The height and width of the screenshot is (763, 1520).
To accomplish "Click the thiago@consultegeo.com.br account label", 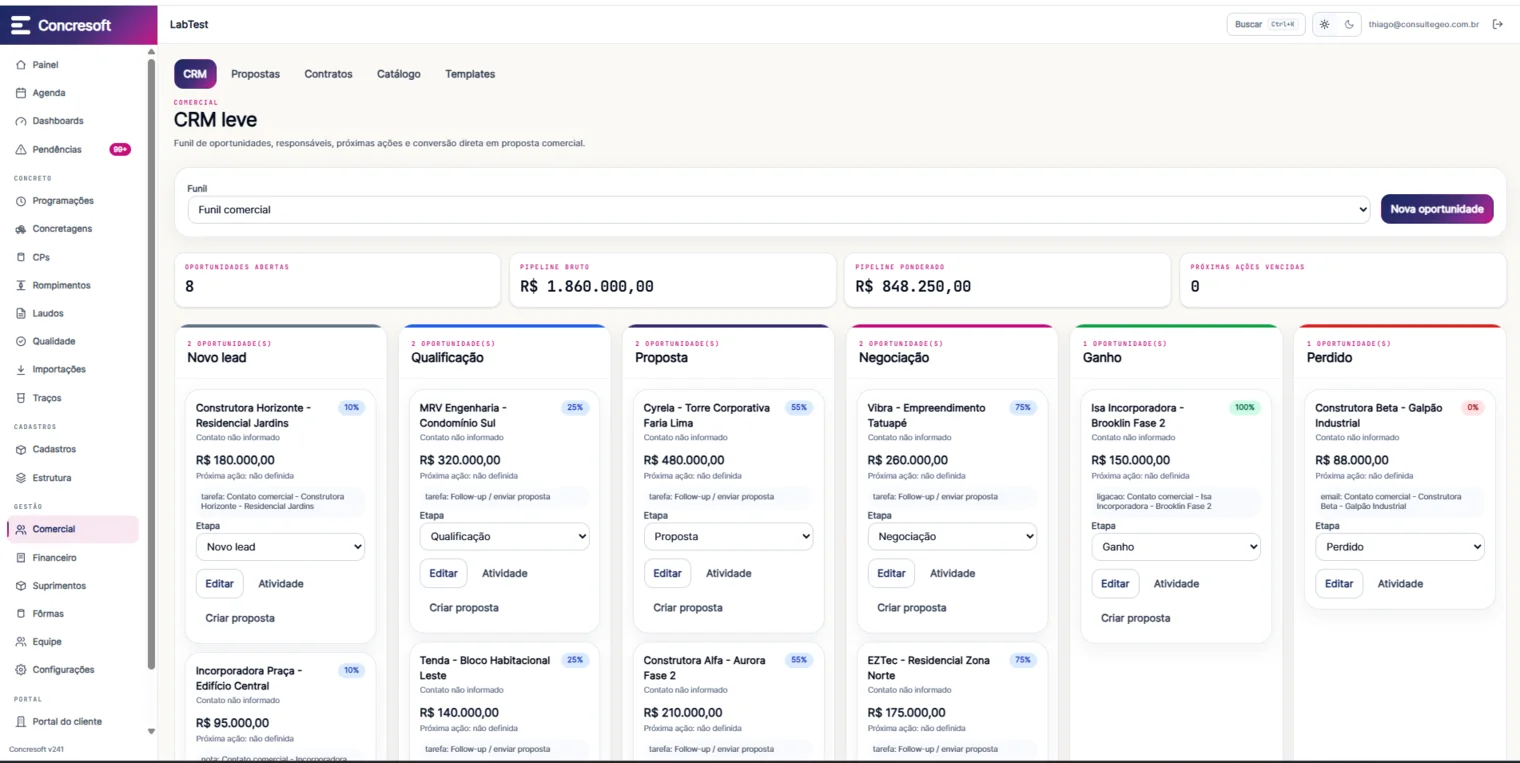I will tap(1425, 24).
